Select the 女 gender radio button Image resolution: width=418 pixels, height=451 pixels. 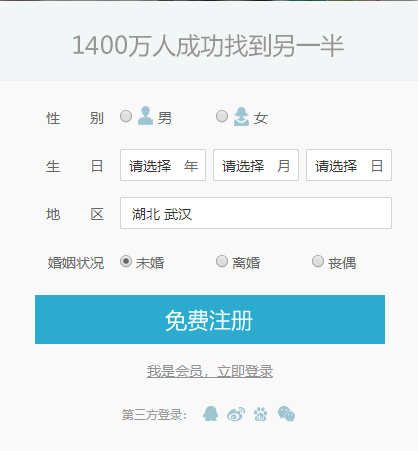tap(222, 116)
